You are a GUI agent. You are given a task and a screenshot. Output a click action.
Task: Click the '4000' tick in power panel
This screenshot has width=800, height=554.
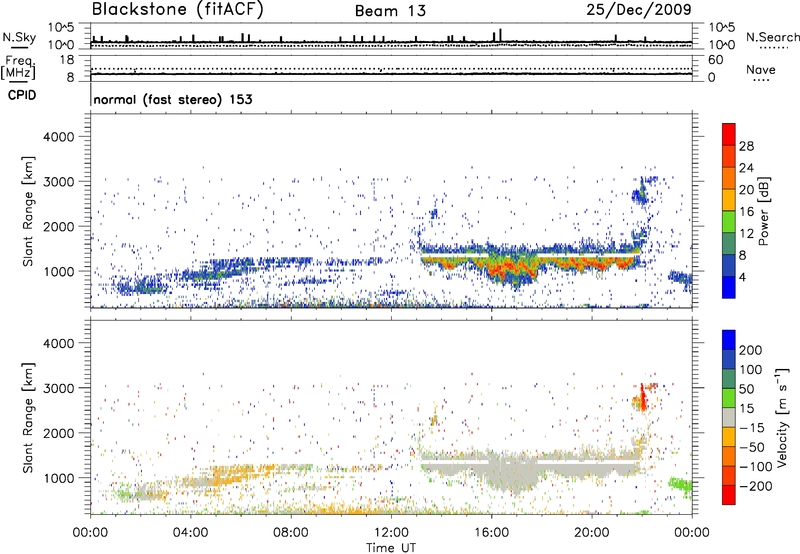pyautogui.click(x=58, y=137)
